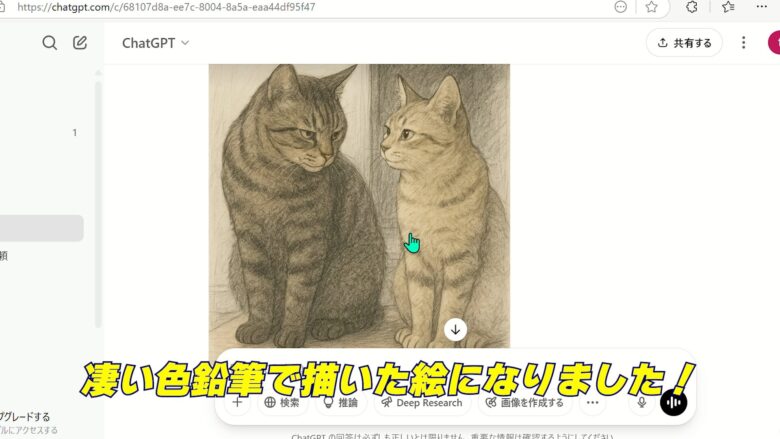
Task: Select 画像を作成する image creation tool
Action: (525, 402)
